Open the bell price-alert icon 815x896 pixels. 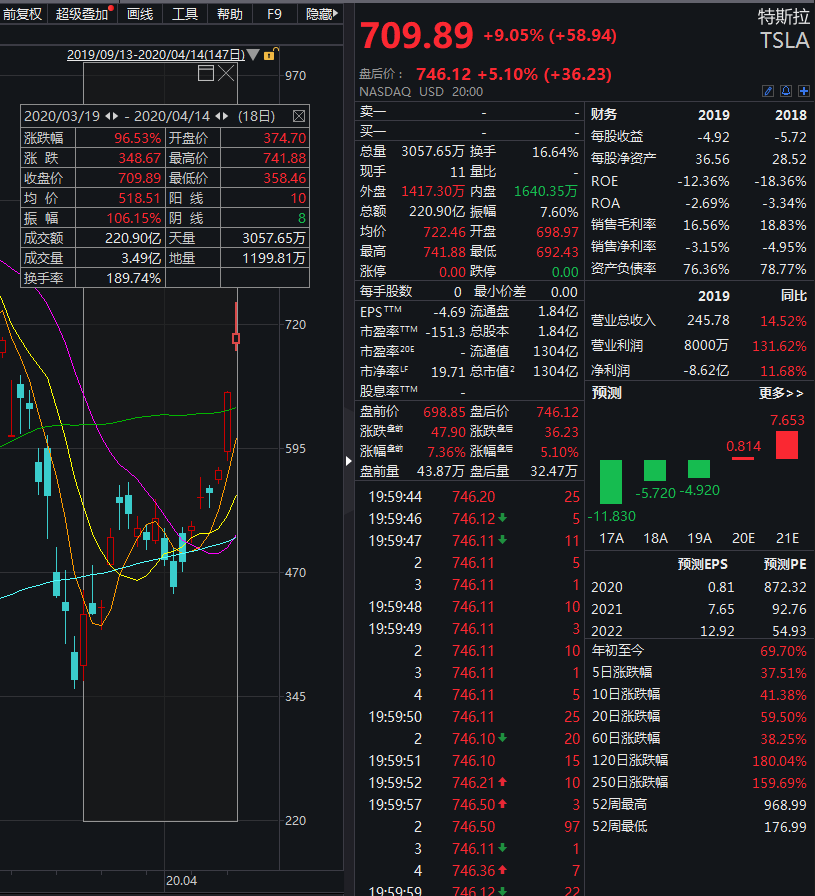point(785,90)
